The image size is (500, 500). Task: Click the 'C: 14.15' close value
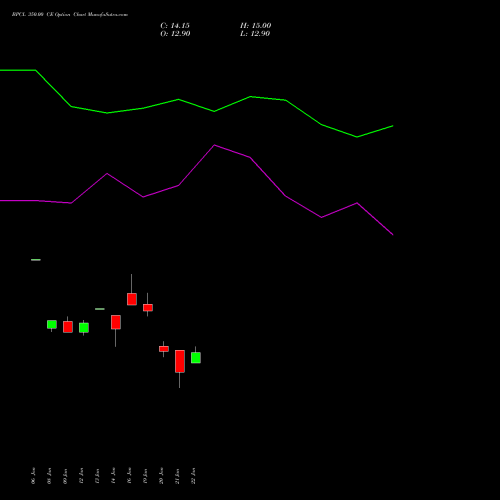coord(175,26)
